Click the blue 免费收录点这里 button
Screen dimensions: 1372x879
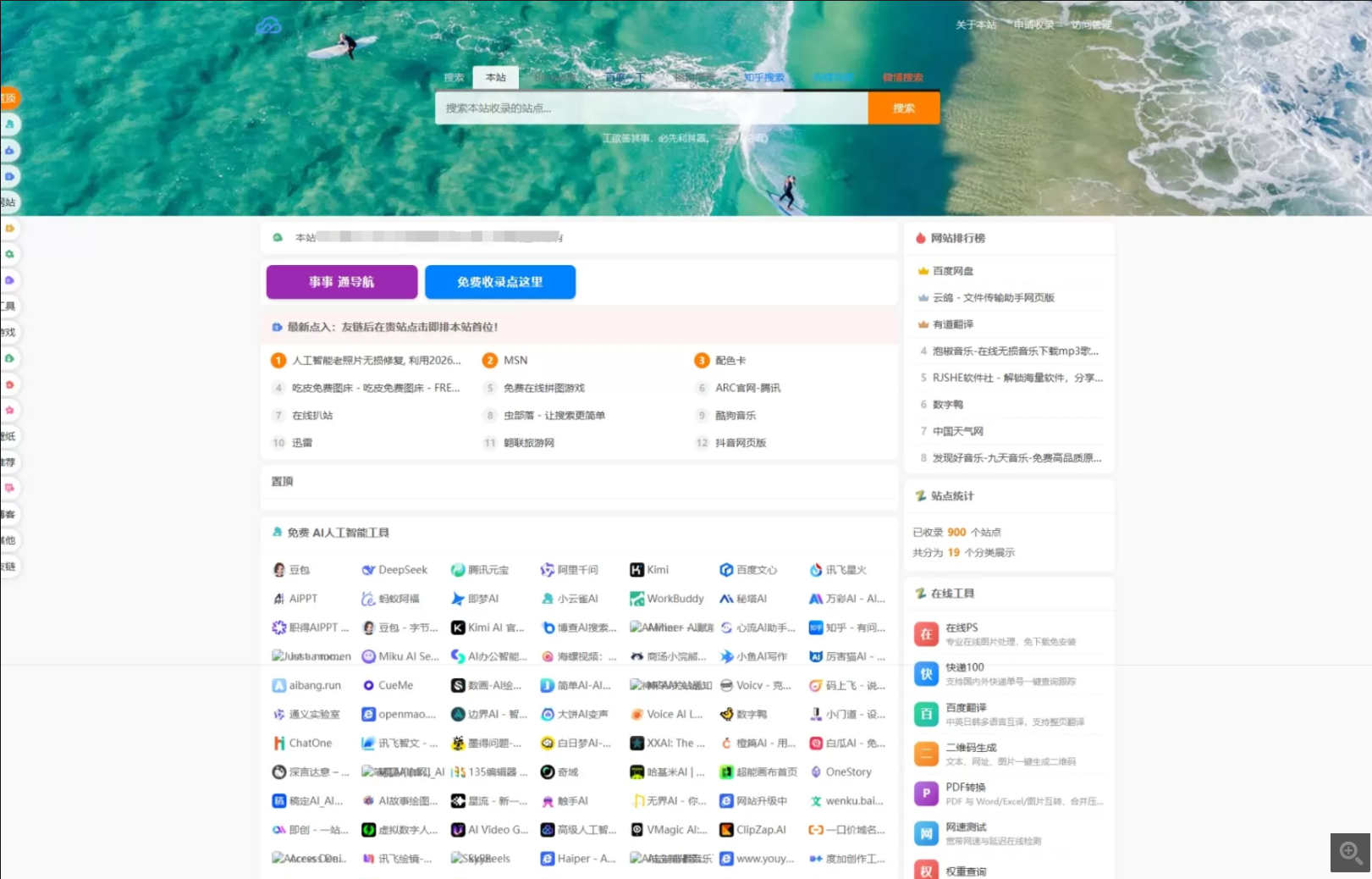pos(500,282)
